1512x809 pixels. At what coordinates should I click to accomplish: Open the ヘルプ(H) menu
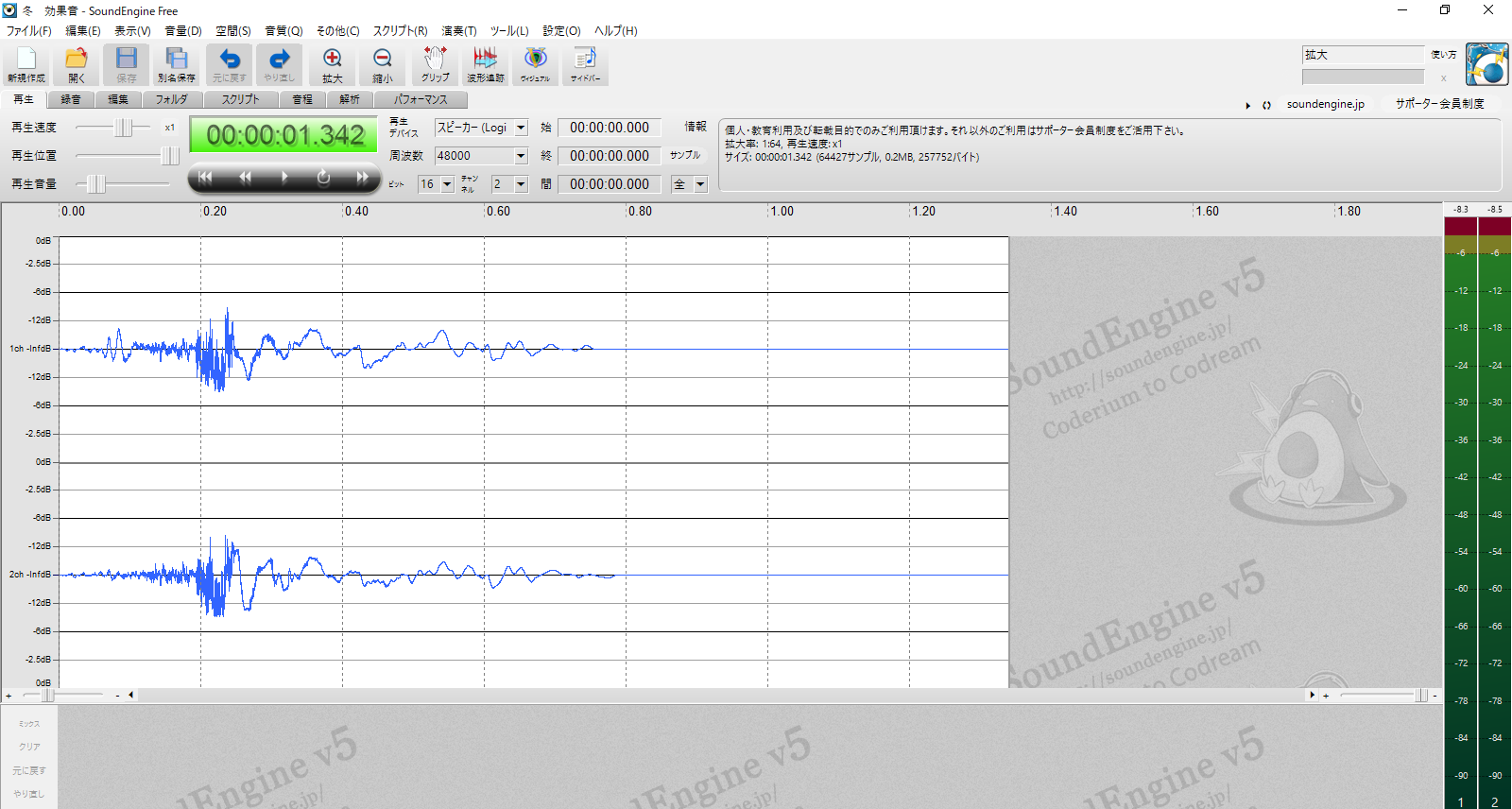pyautogui.click(x=616, y=31)
